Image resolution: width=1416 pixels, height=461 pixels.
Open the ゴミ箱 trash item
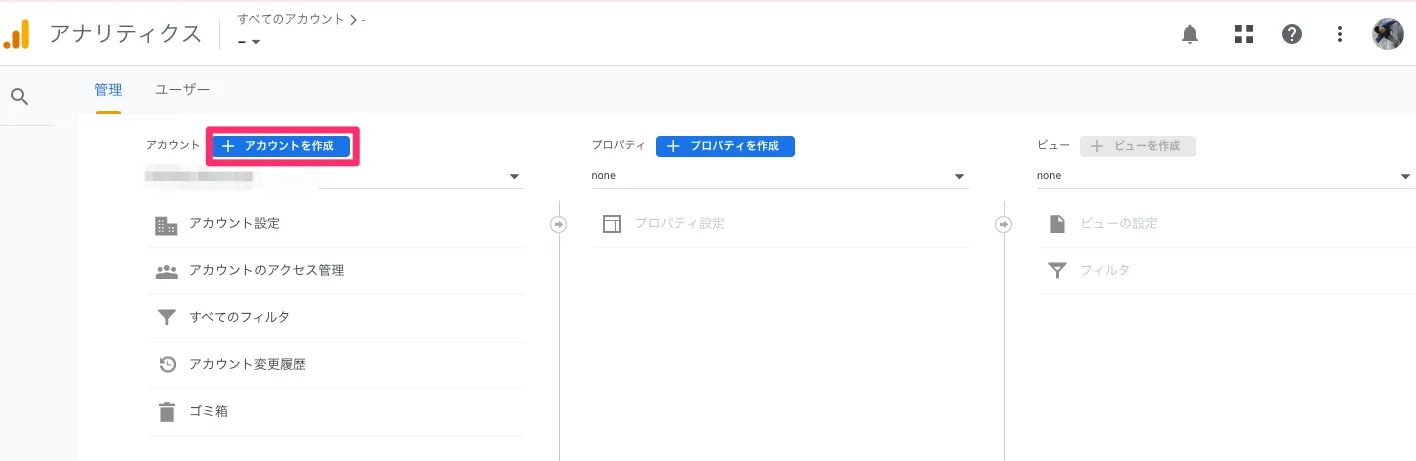208,411
